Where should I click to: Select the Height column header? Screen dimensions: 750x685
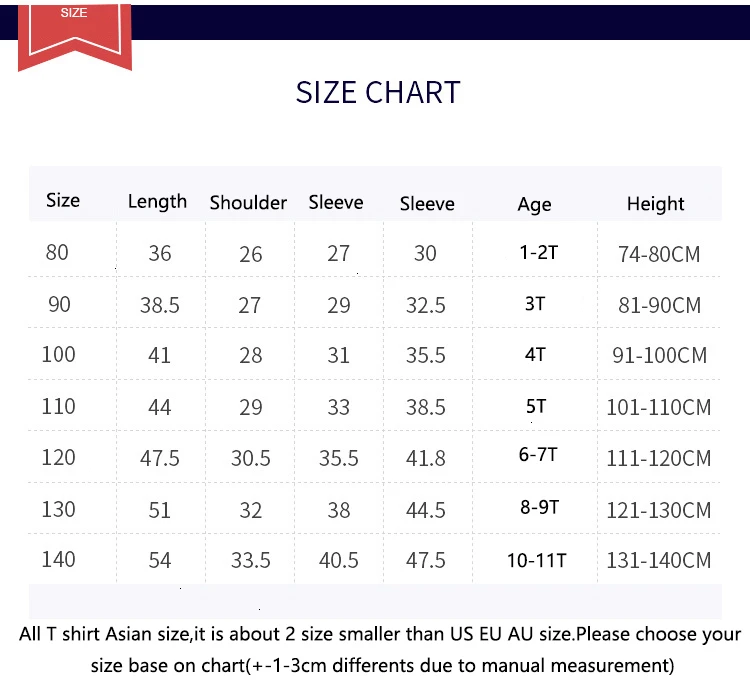655,204
